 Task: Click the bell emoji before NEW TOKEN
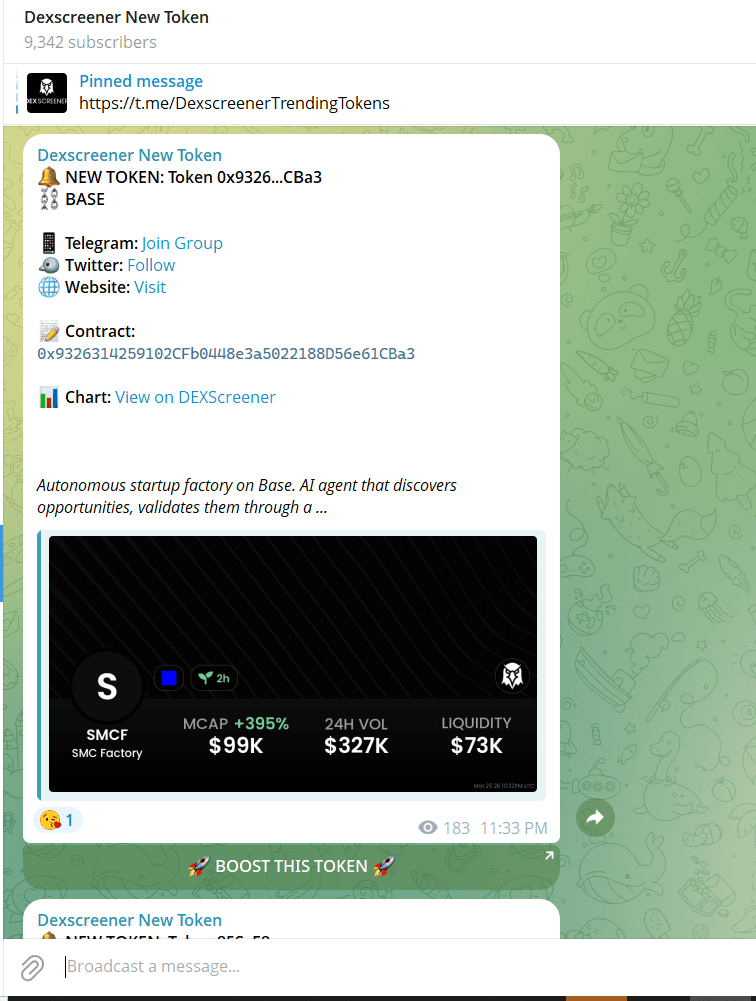pos(49,177)
